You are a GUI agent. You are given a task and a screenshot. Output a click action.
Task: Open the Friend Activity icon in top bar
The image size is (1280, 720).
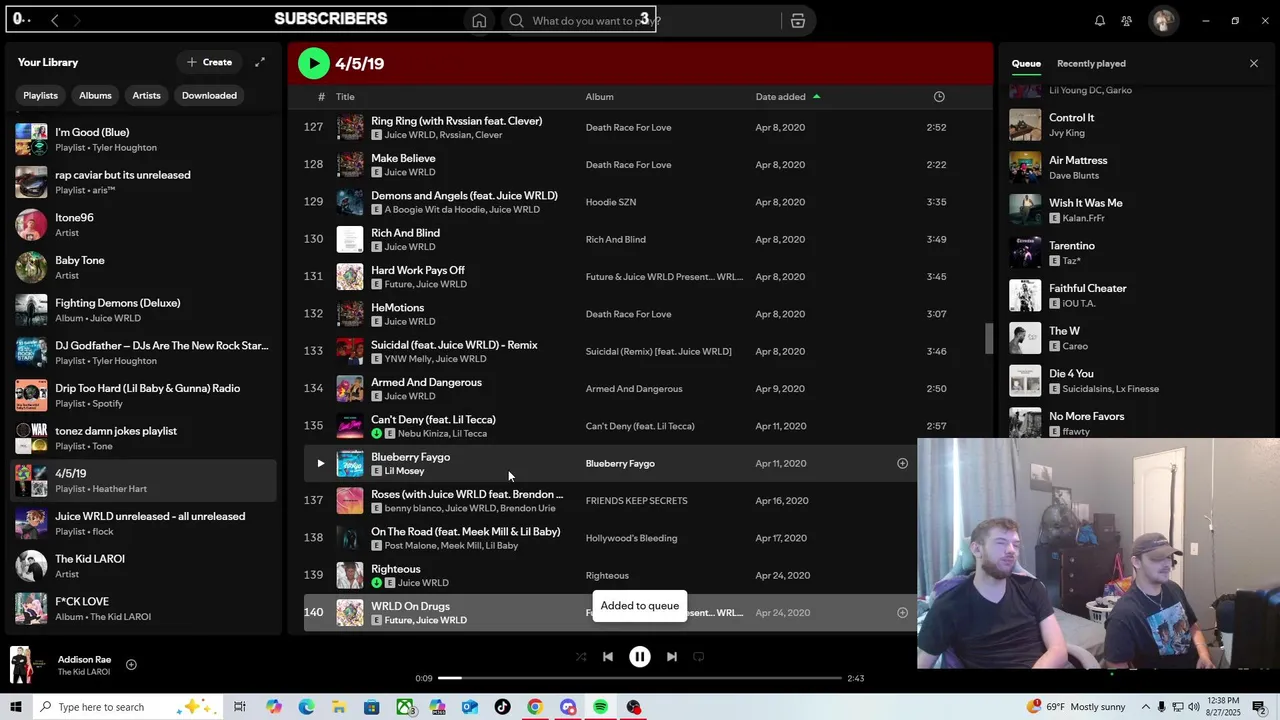1127,21
